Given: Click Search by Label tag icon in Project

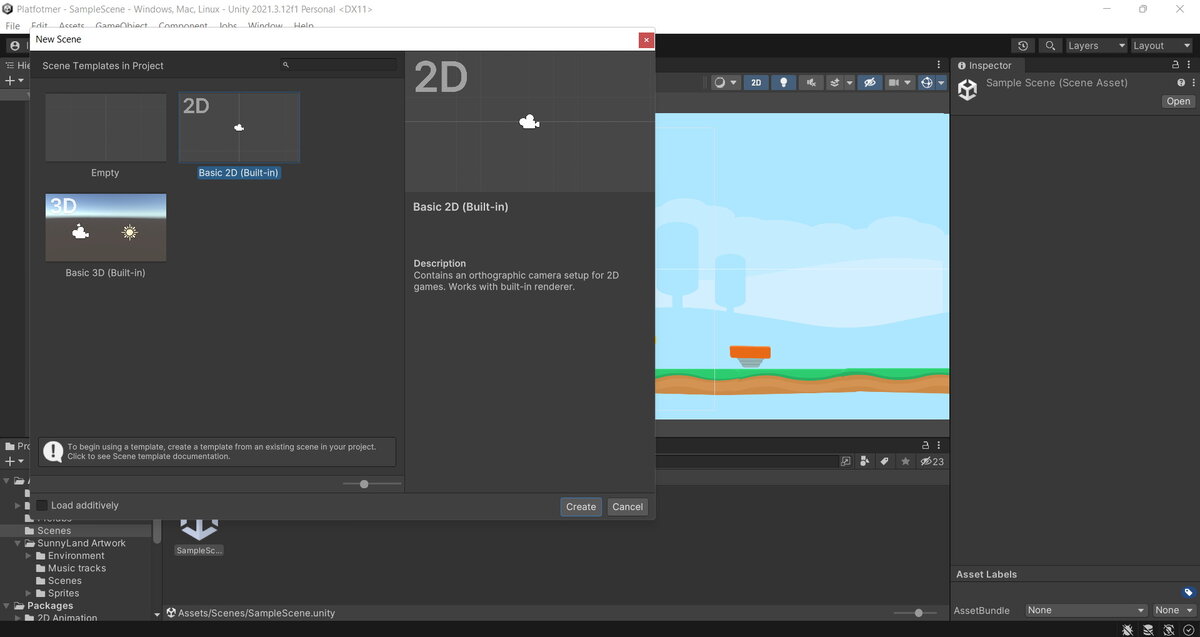Looking at the screenshot, I should pyautogui.click(x=885, y=461).
